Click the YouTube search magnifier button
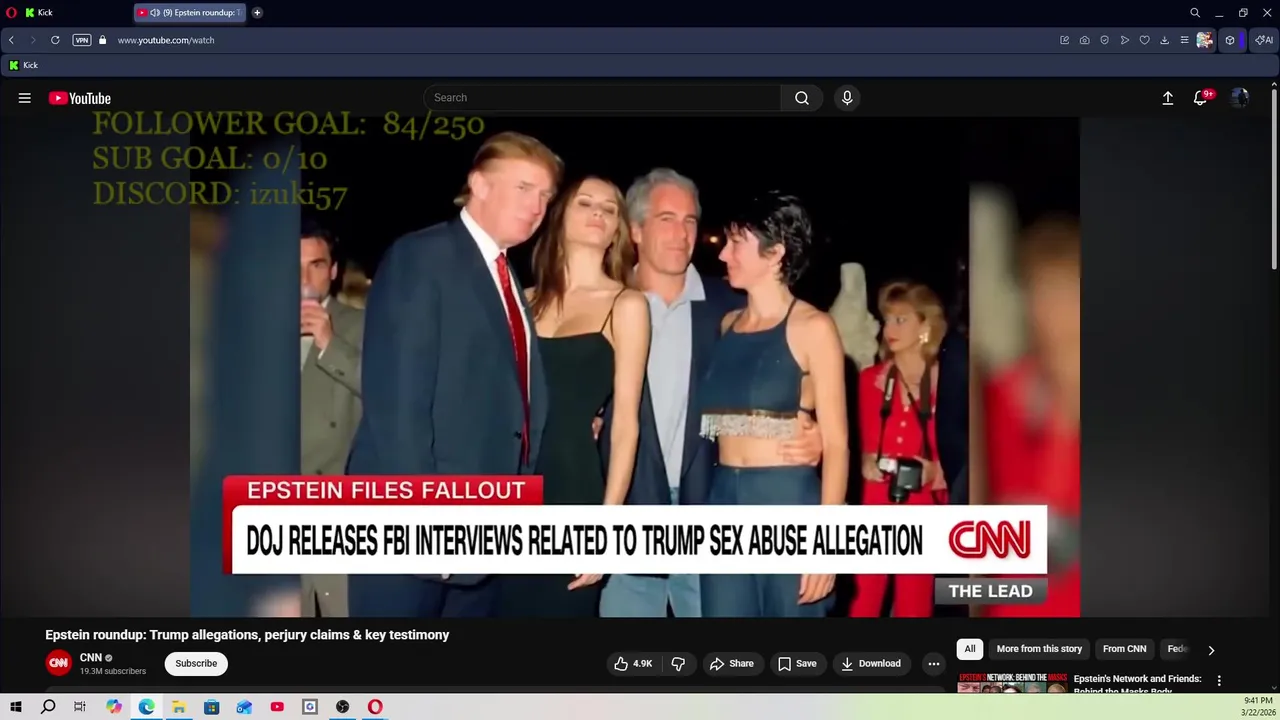Image resolution: width=1280 pixels, height=720 pixels. click(802, 98)
